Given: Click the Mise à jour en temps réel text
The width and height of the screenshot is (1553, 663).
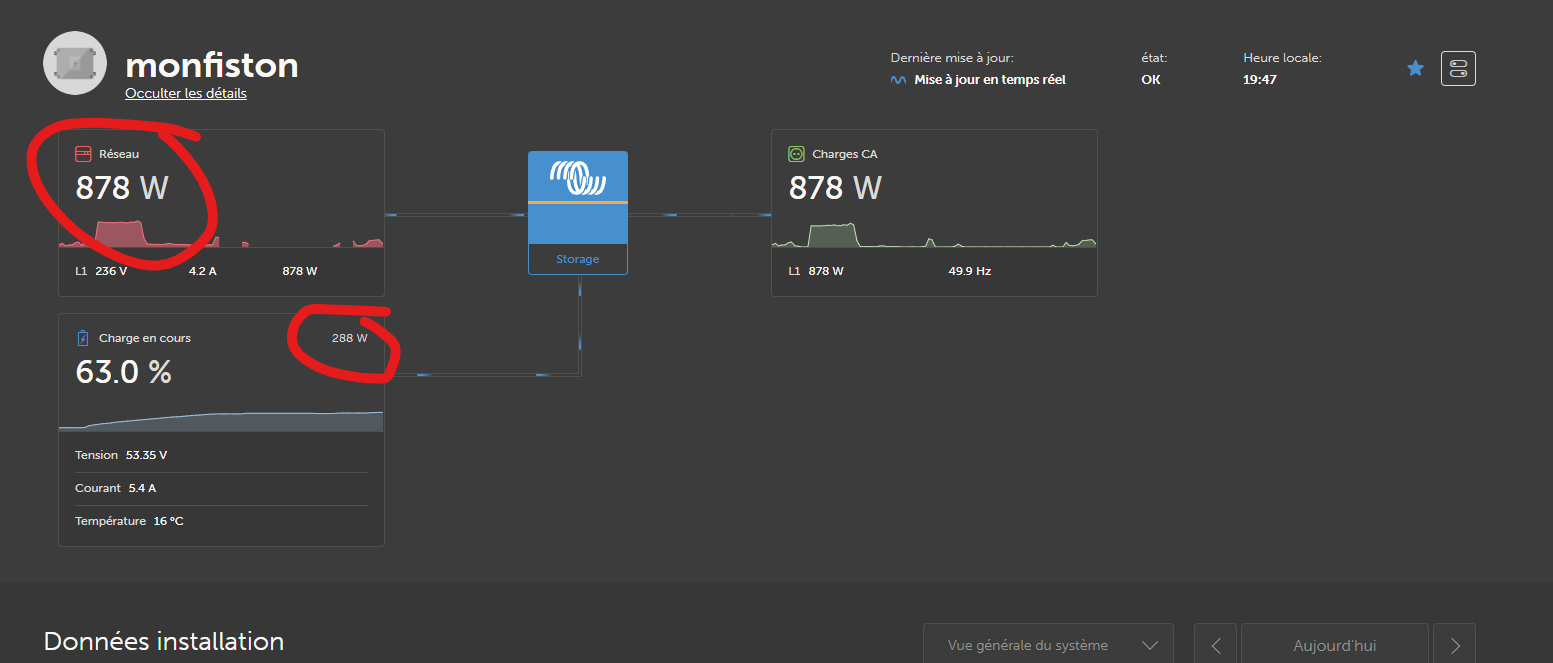Looking at the screenshot, I should pos(990,80).
